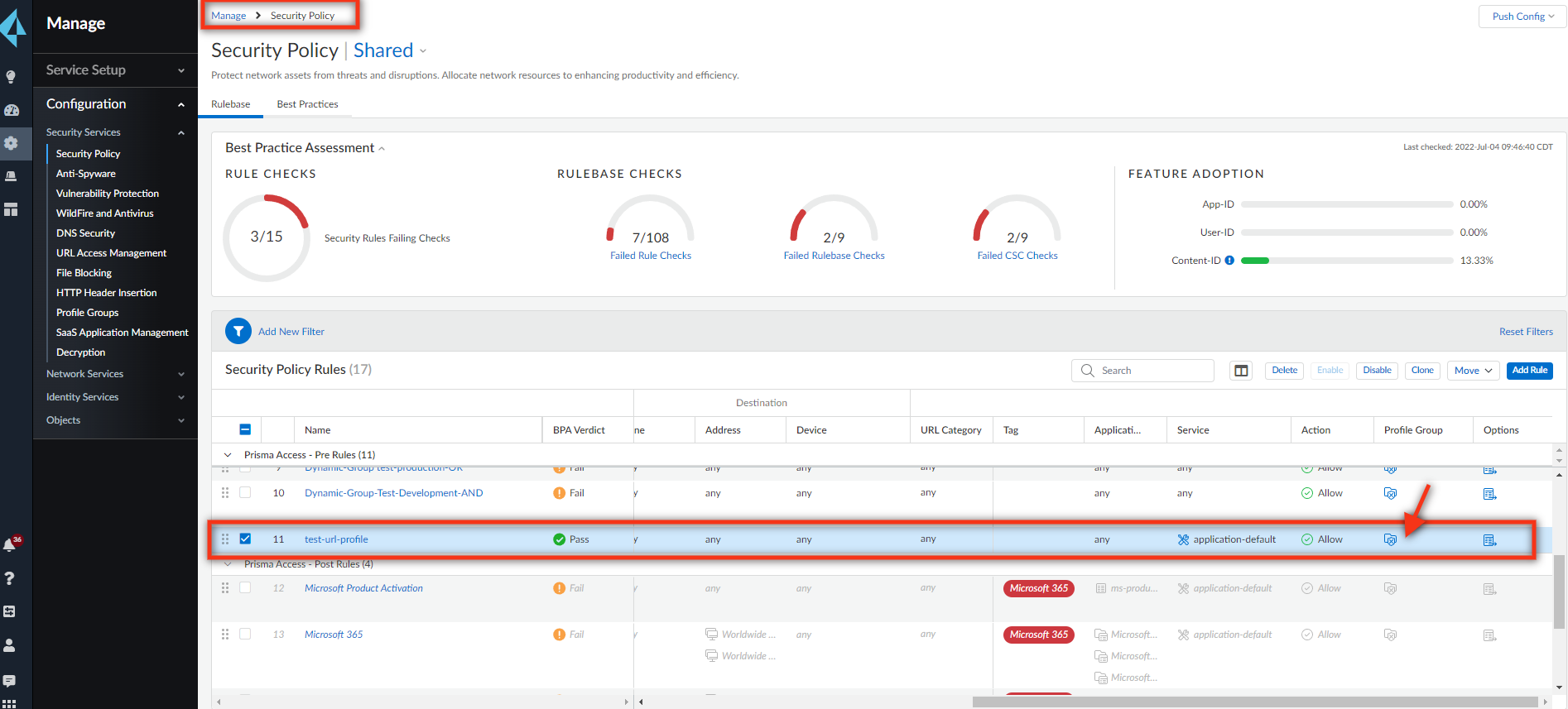
Task: Open the help question mark icon
Action: point(10,578)
